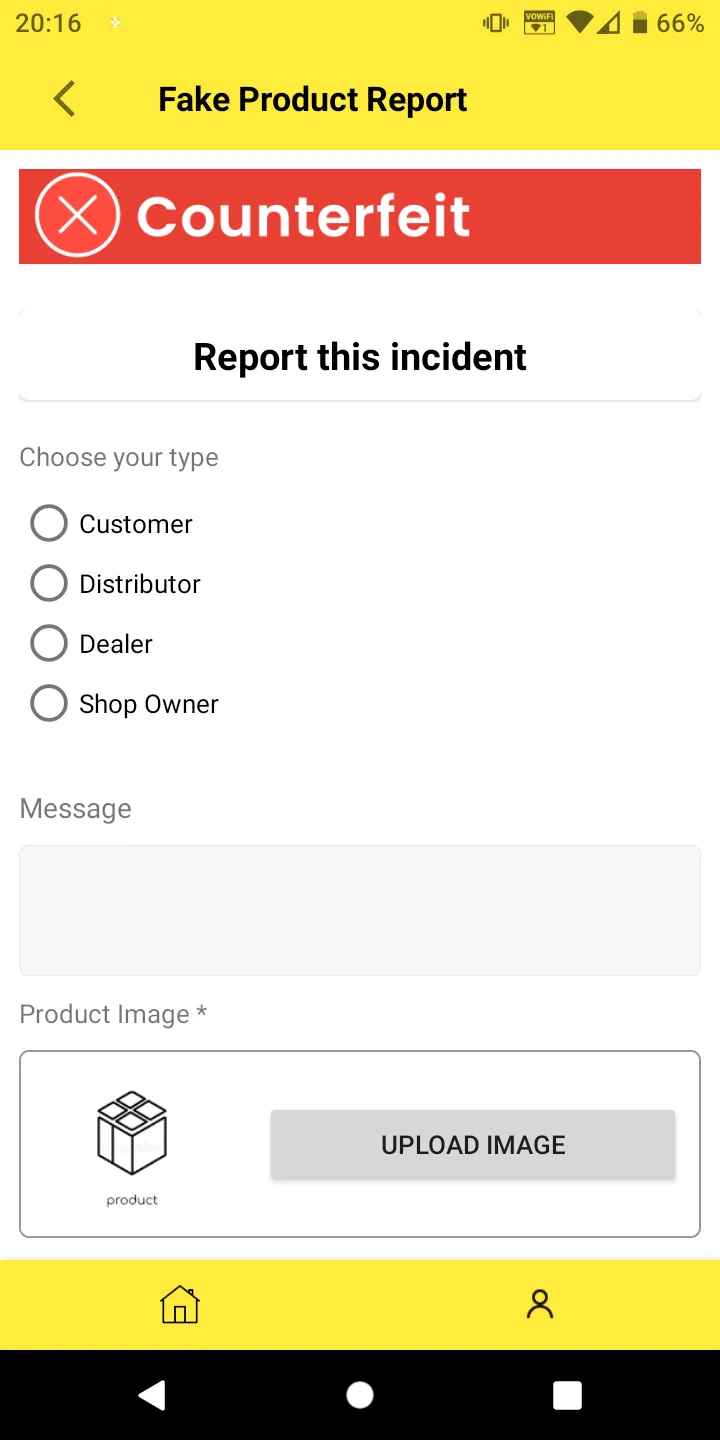Image resolution: width=720 pixels, height=1440 pixels.
Task: Tap the Fake Product Report title
Action: click(313, 99)
